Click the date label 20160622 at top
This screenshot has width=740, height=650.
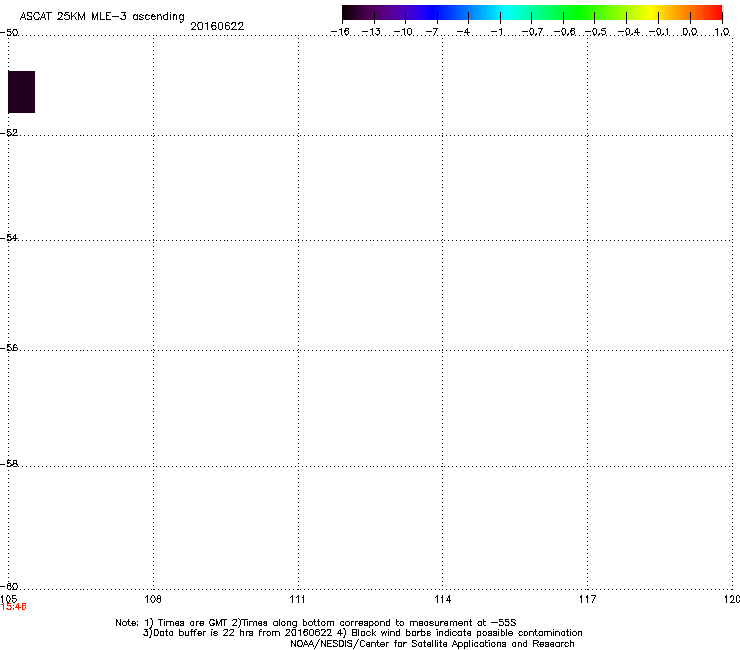[217, 26]
